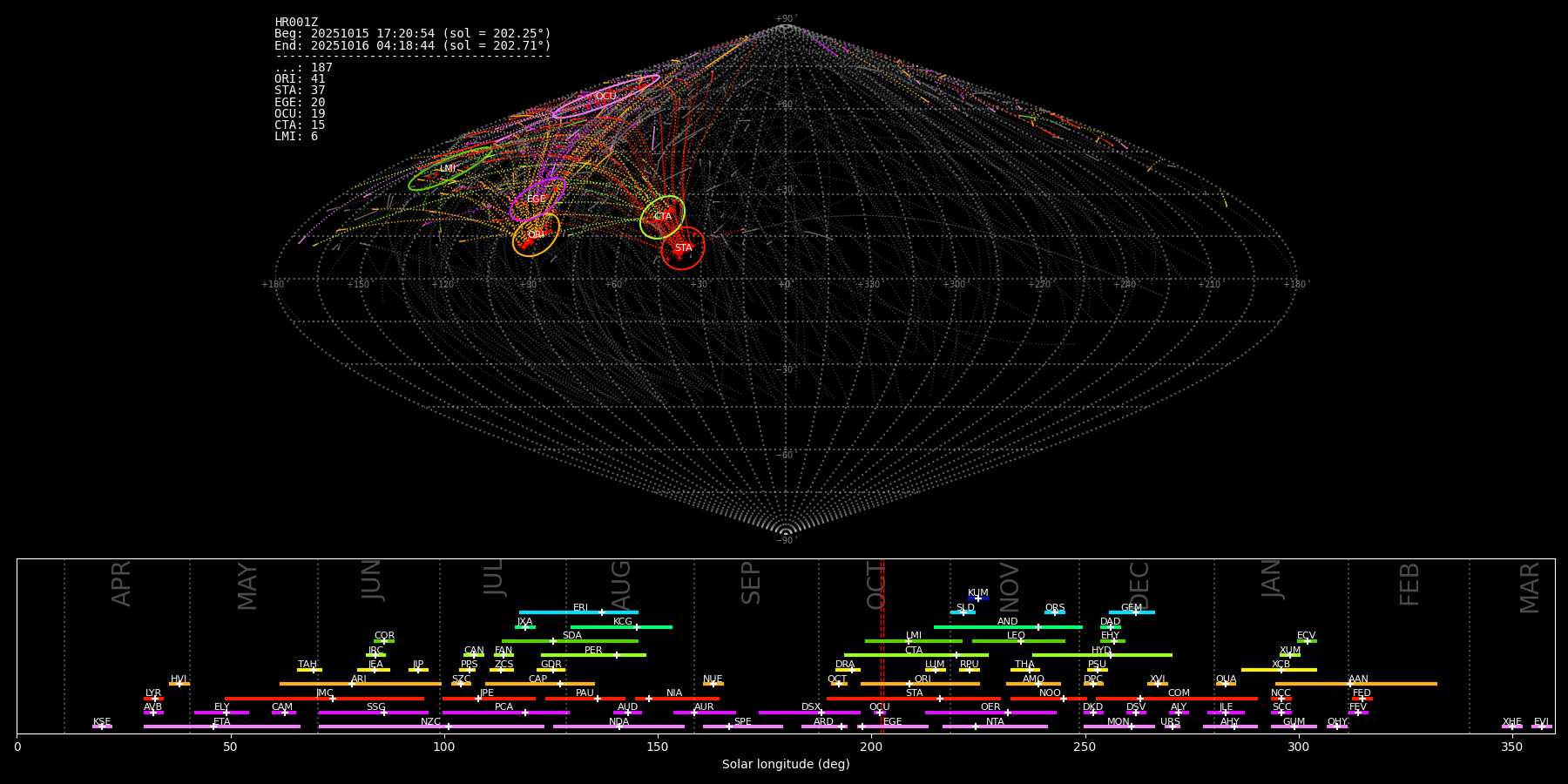Screen dimensions: 1568x784
Task: Click the +90 north pole label
Action: [785, 19]
